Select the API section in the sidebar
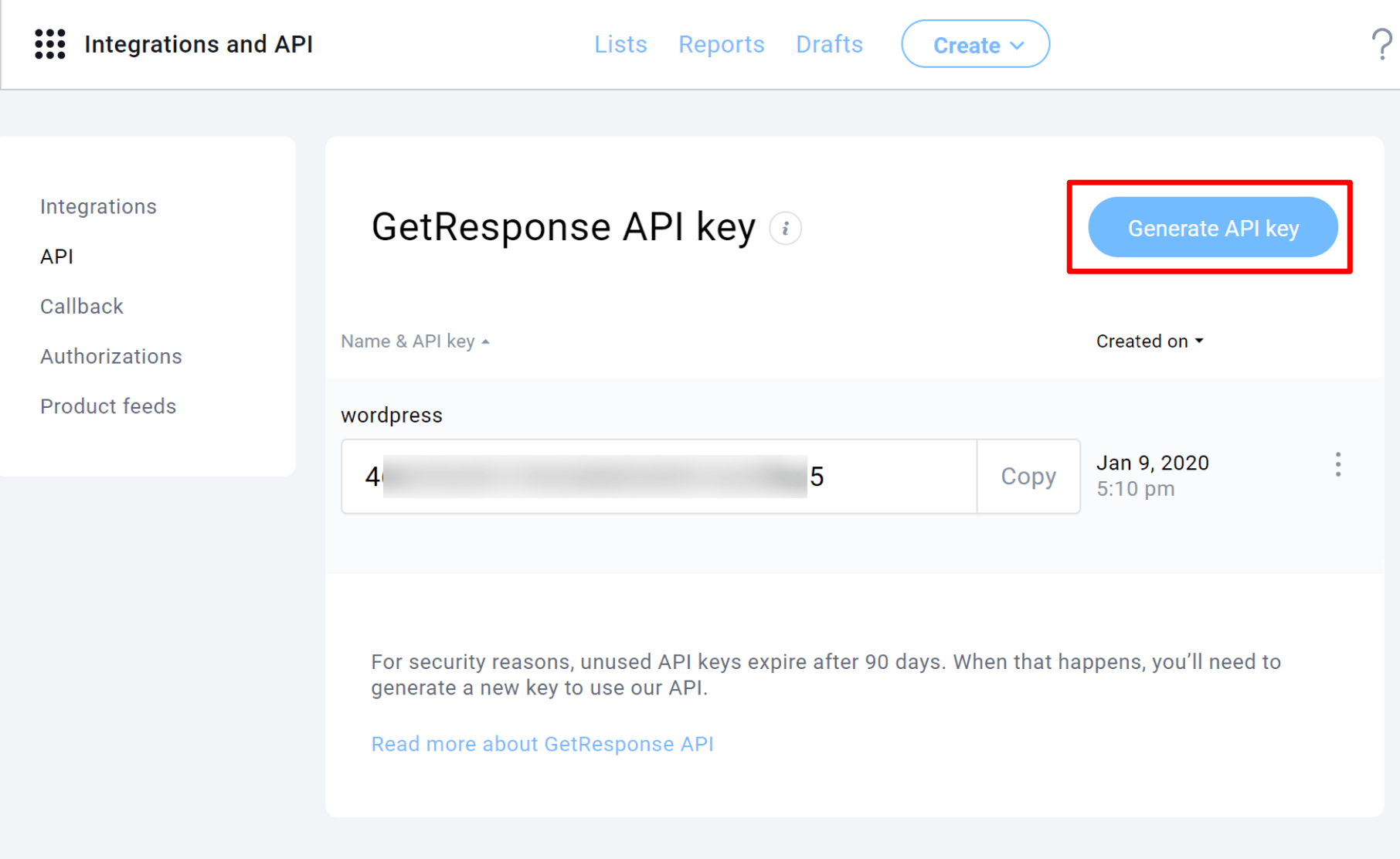Screen dimensions: 1400x859 pyautogui.click(x=56, y=256)
